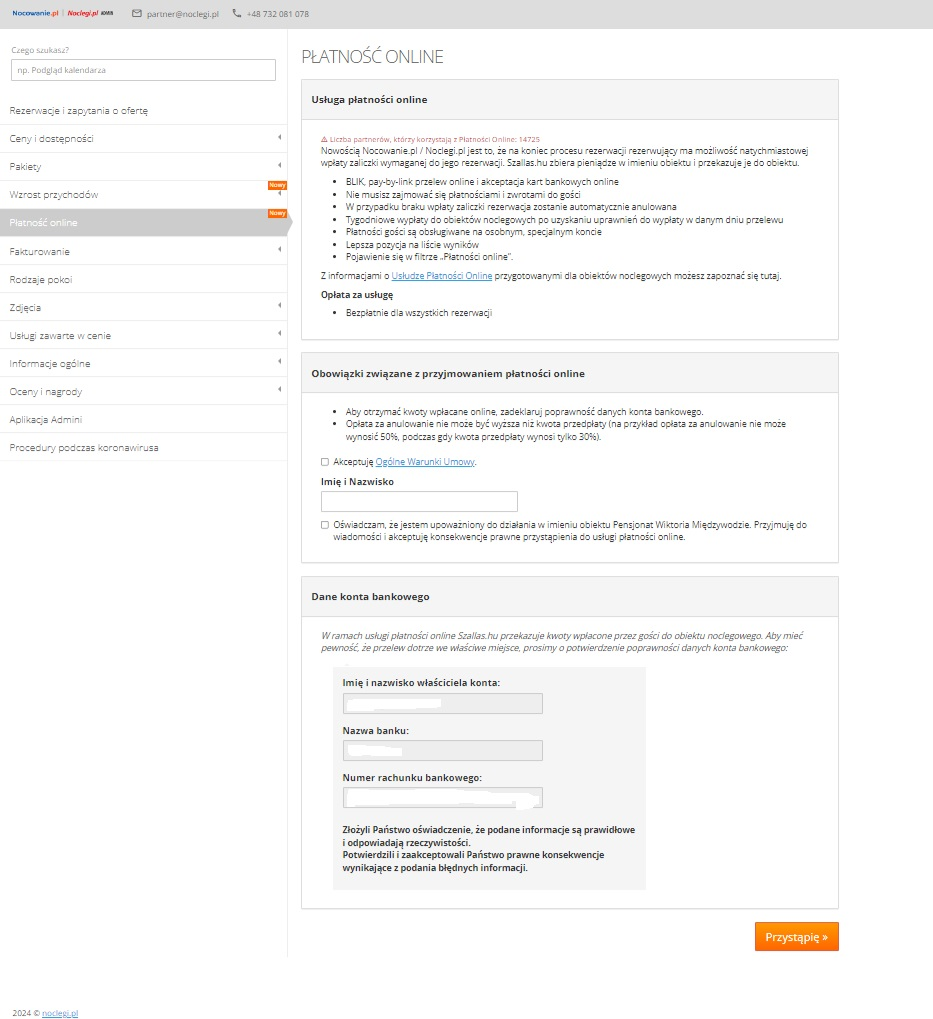
Task: Click the Imię i Nazwisko text field
Action: pyautogui.click(x=419, y=501)
